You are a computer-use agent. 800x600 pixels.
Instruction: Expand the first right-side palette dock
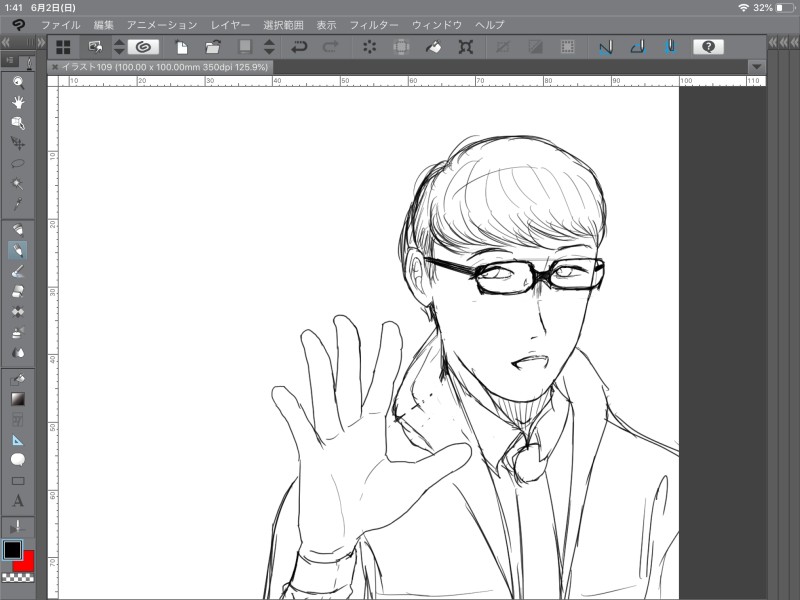tap(773, 42)
